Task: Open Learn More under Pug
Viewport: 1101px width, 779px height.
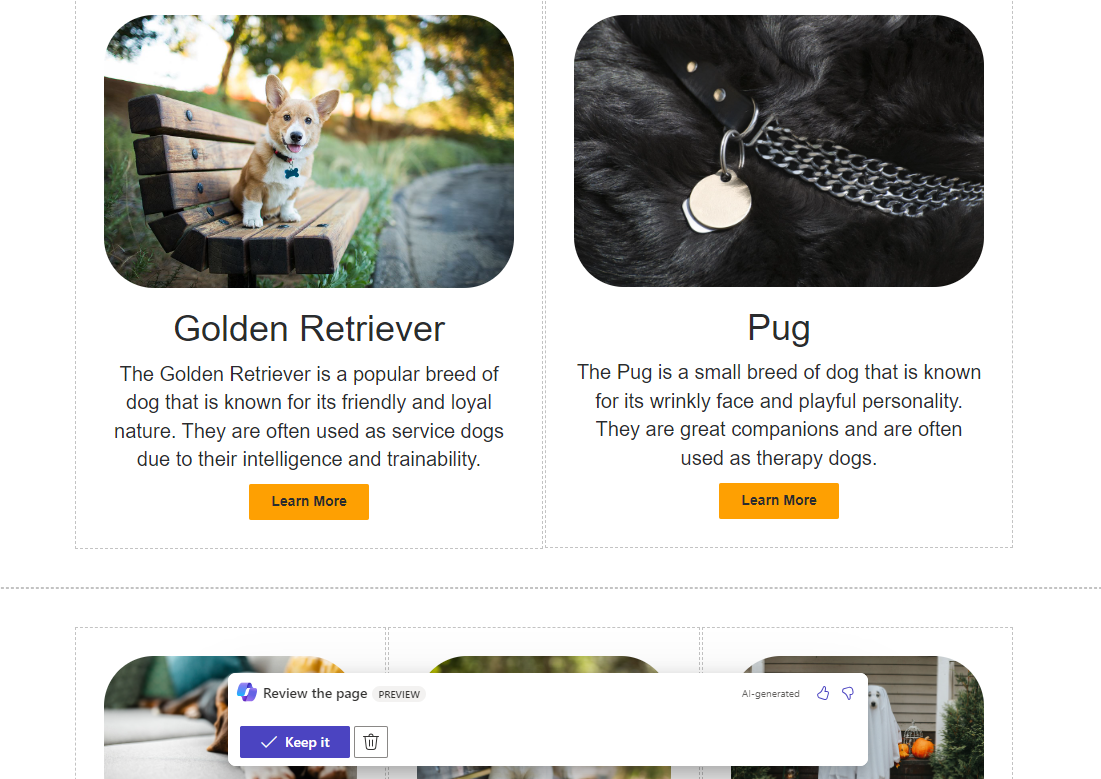Action: [779, 501]
